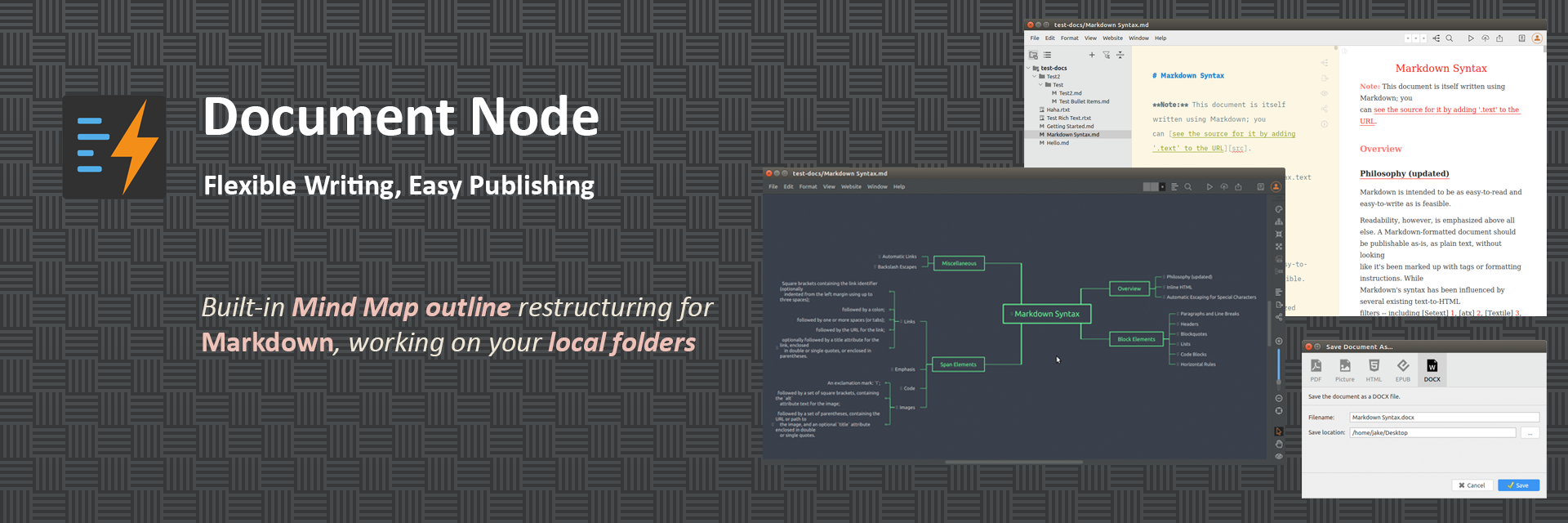Select hand pan tool in mind map sidebar

pos(1279,444)
